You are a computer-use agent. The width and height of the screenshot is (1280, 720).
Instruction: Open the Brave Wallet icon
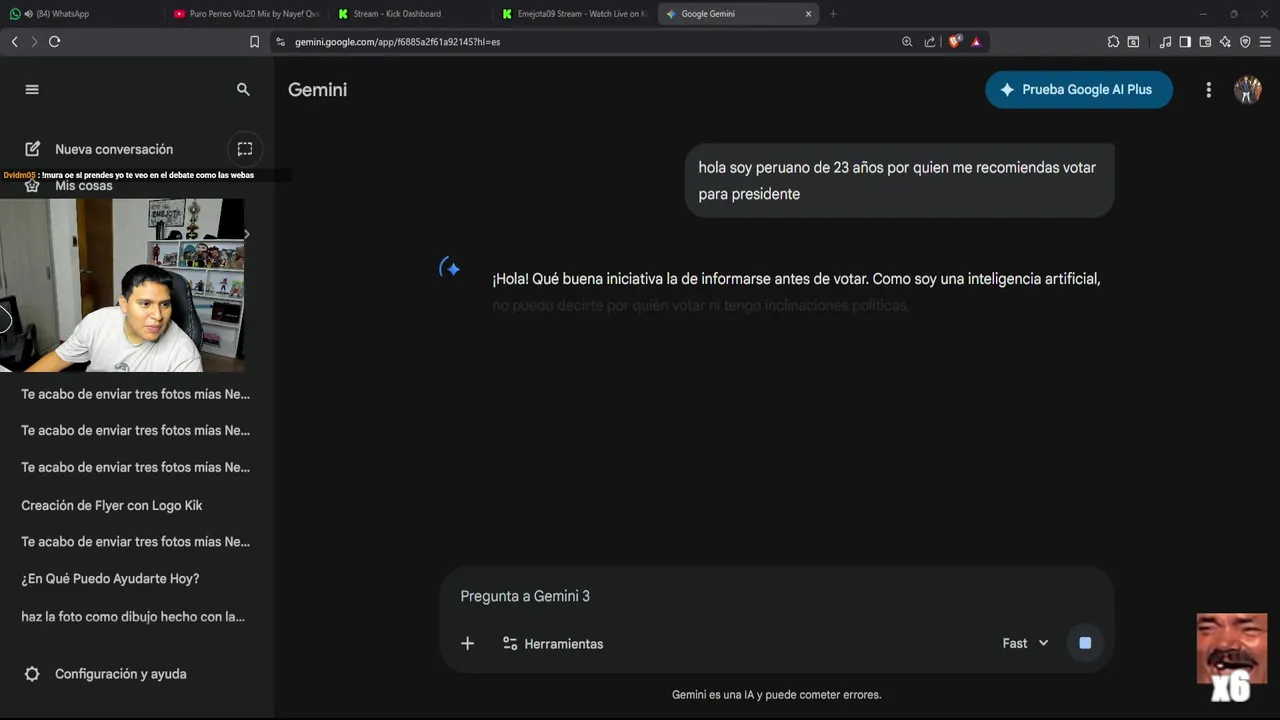[x=1205, y=42]
